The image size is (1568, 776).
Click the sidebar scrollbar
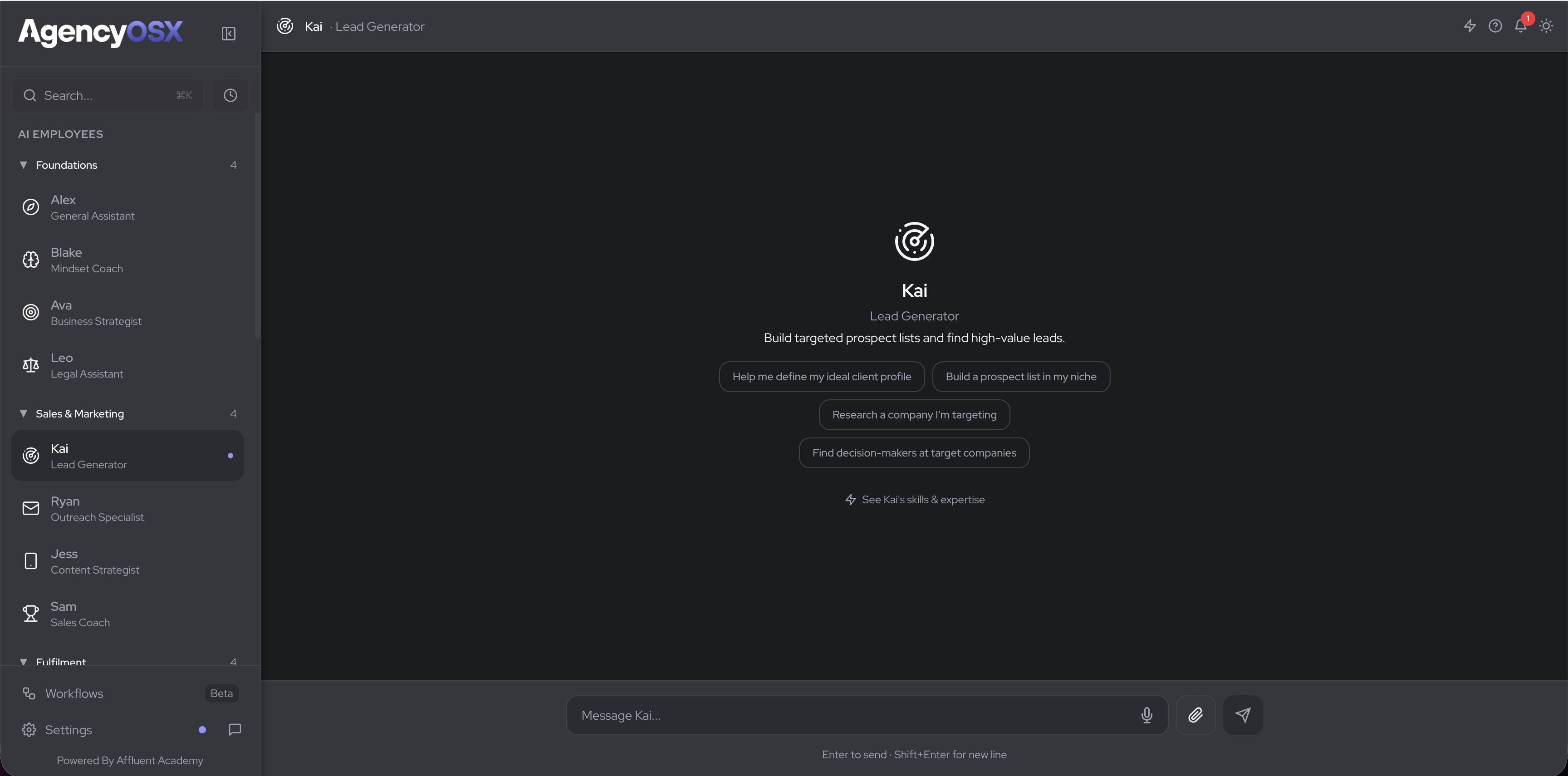tap(257, 225)
